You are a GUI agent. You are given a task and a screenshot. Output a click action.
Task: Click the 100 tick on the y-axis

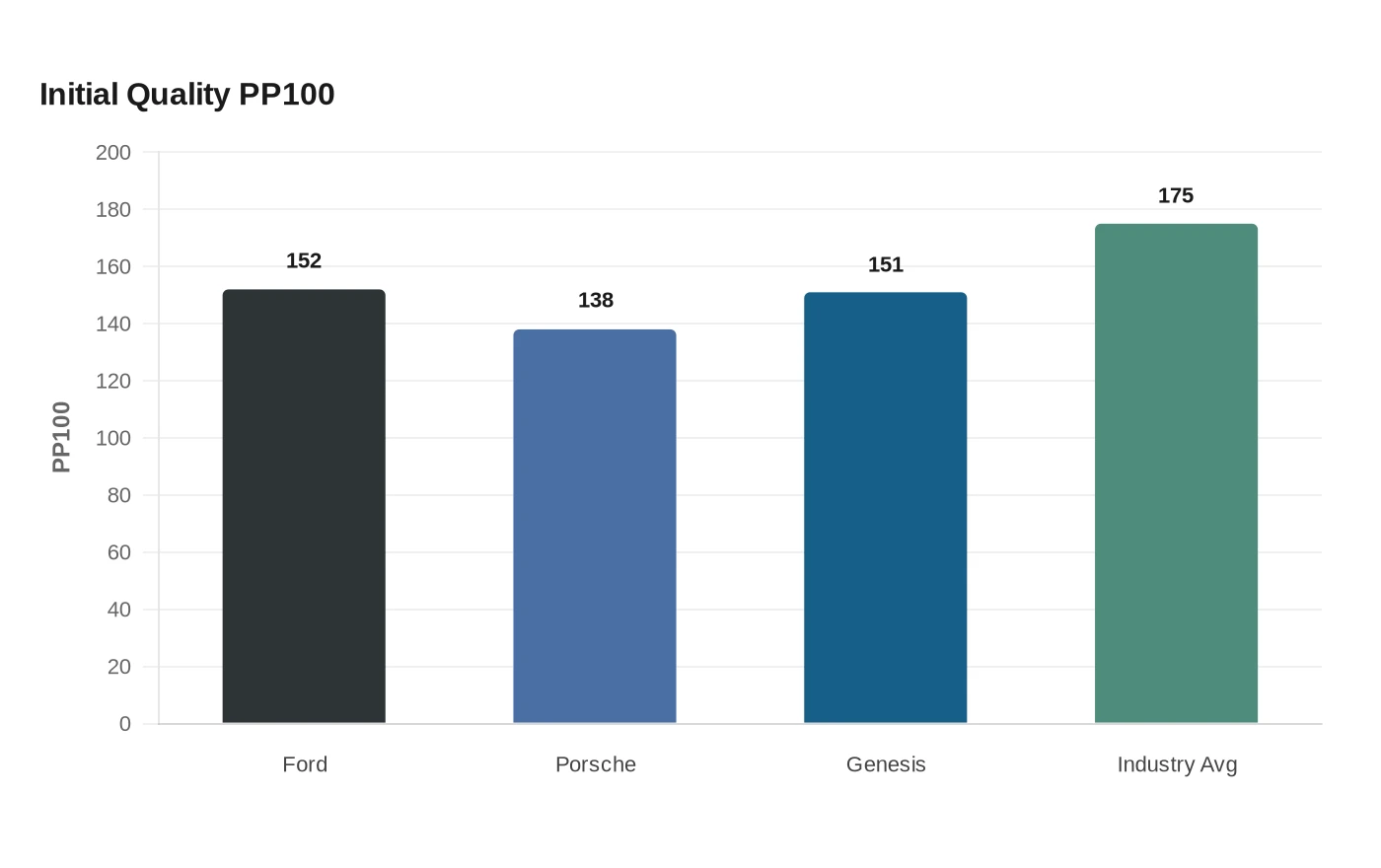pyautogui.click(x=113, y=438)
